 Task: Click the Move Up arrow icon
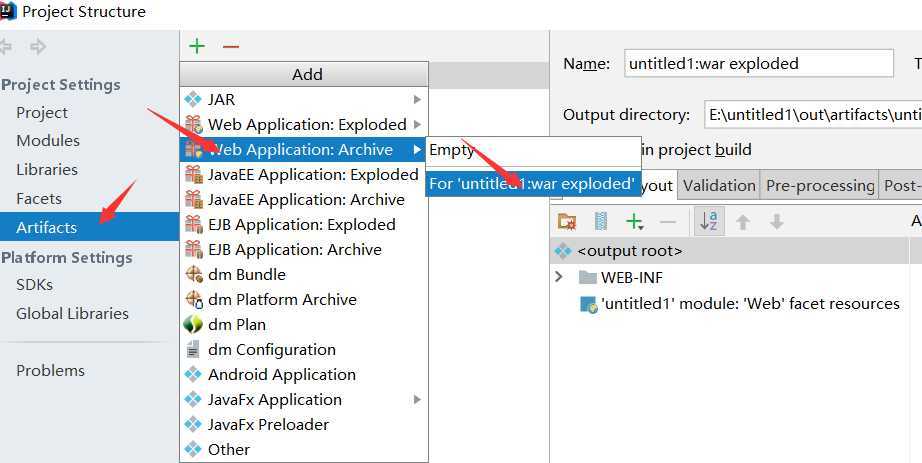743,221
